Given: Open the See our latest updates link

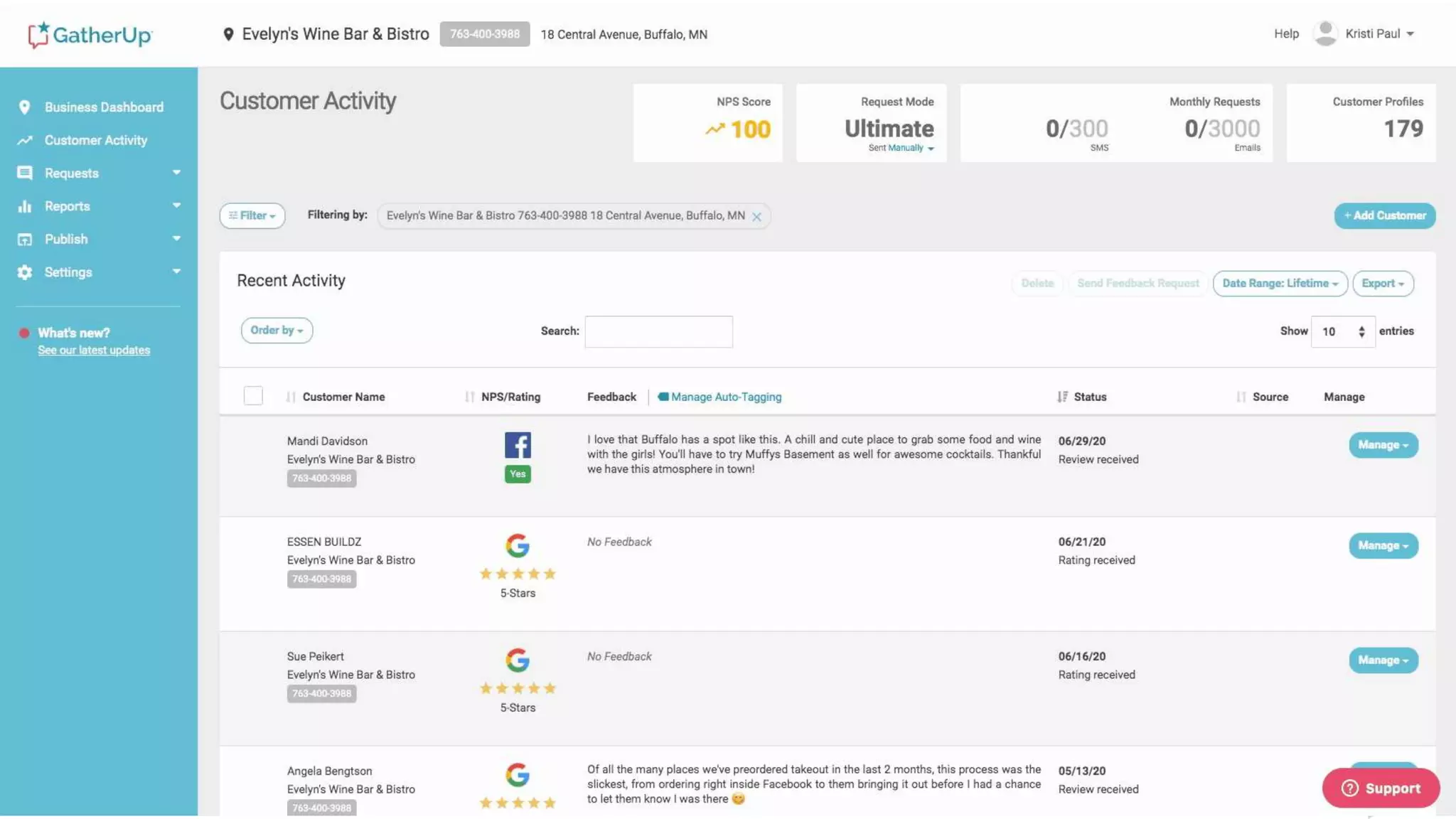Looking at the screenshot, I should [94, 350].
